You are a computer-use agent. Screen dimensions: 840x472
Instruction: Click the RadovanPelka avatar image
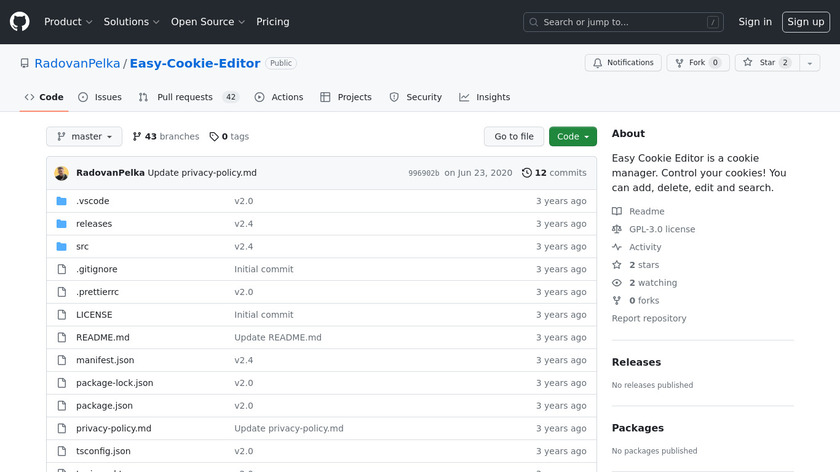pyautogui.click(x=61, y=173)
